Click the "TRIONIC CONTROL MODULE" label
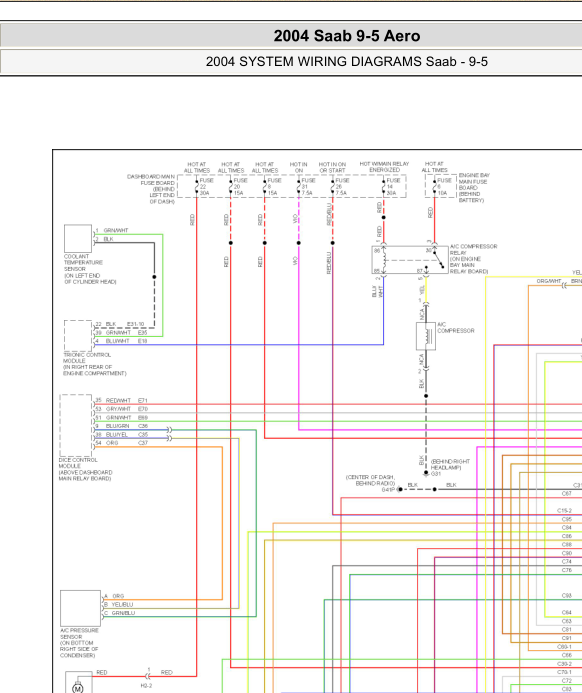This screenshot has height=693, width=582. point(87,358)
